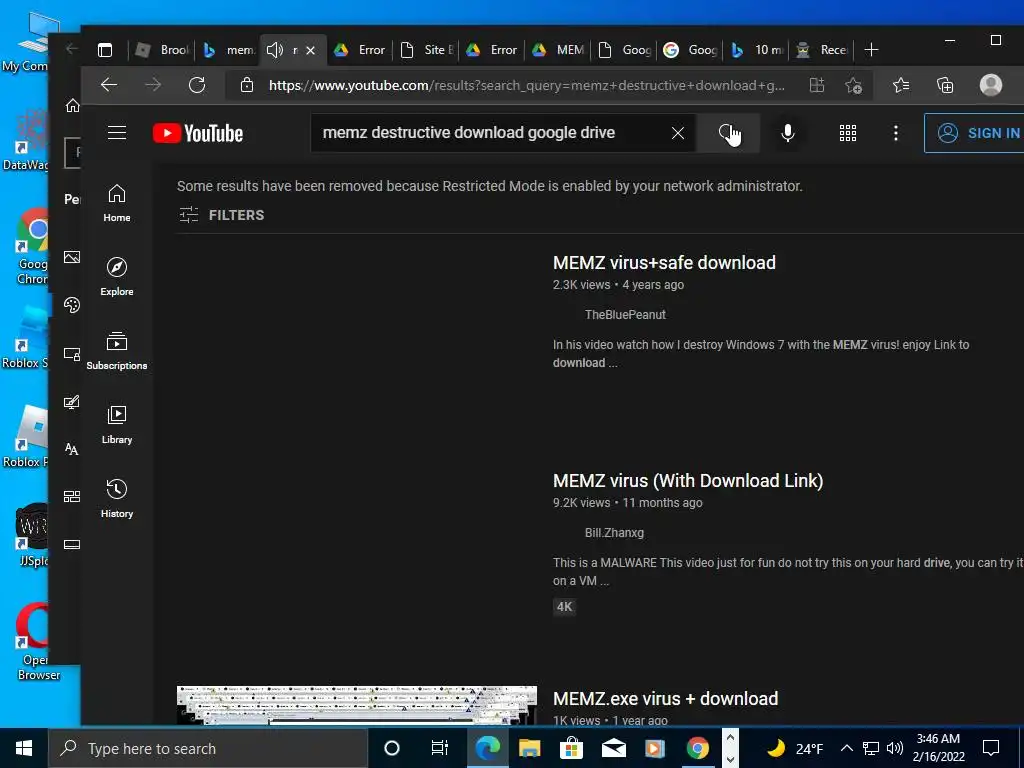Switch to the Drive 'MEM' tab
The image size is (1024, 768).
557,50
